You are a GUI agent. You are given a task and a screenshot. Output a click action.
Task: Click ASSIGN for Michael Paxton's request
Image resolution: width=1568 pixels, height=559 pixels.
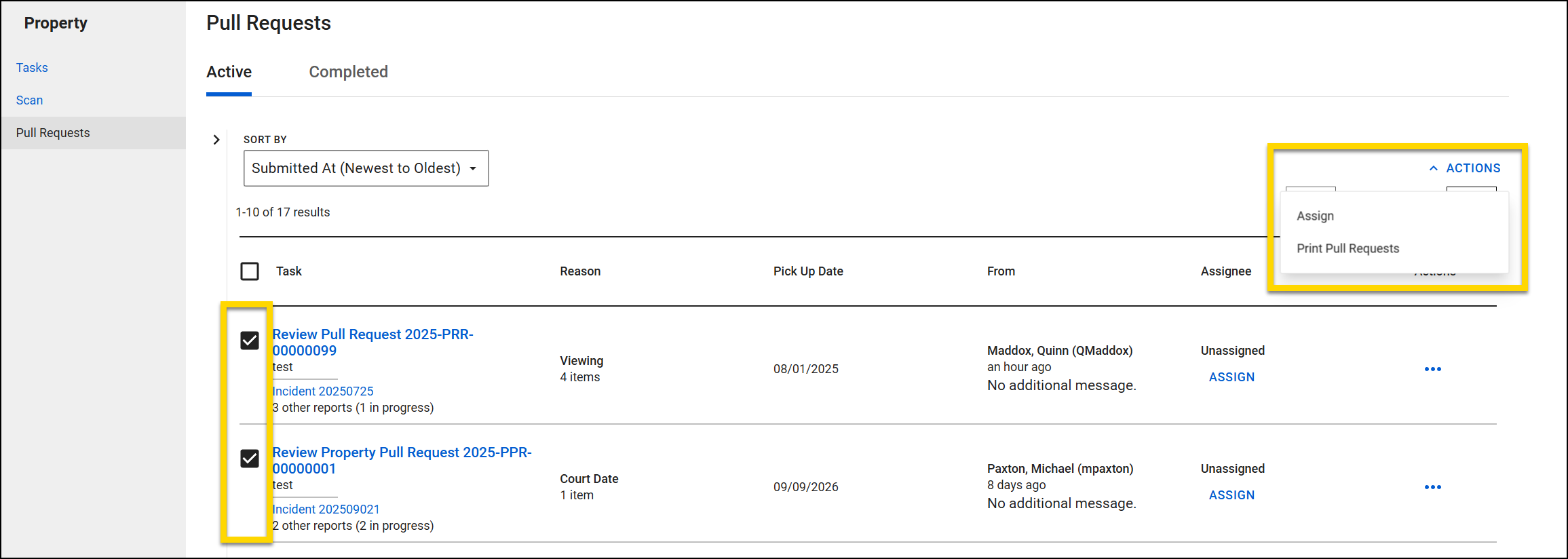[x=1231, y=495]
